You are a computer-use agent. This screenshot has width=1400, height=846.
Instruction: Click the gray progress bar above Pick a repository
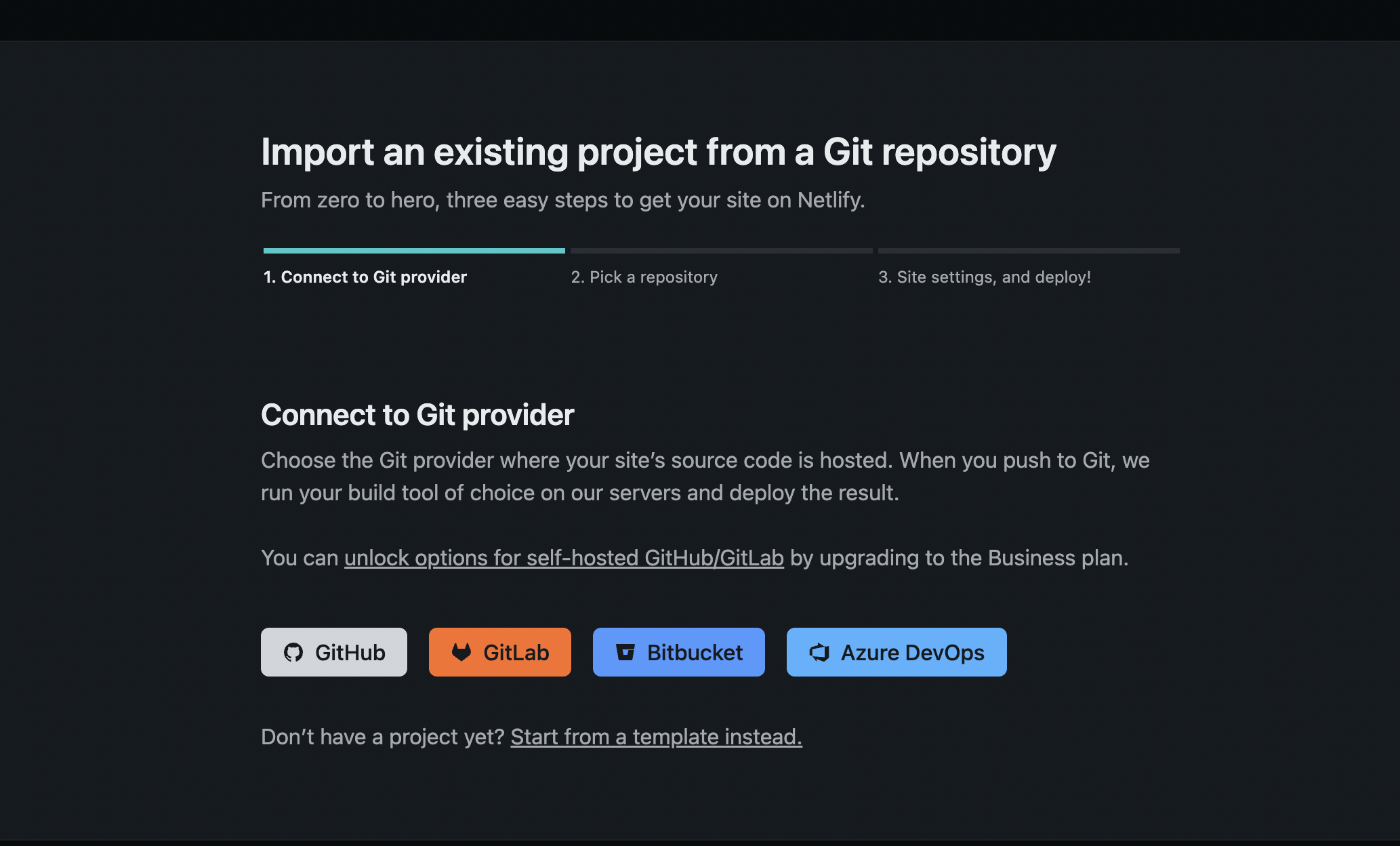pos(722,251)
